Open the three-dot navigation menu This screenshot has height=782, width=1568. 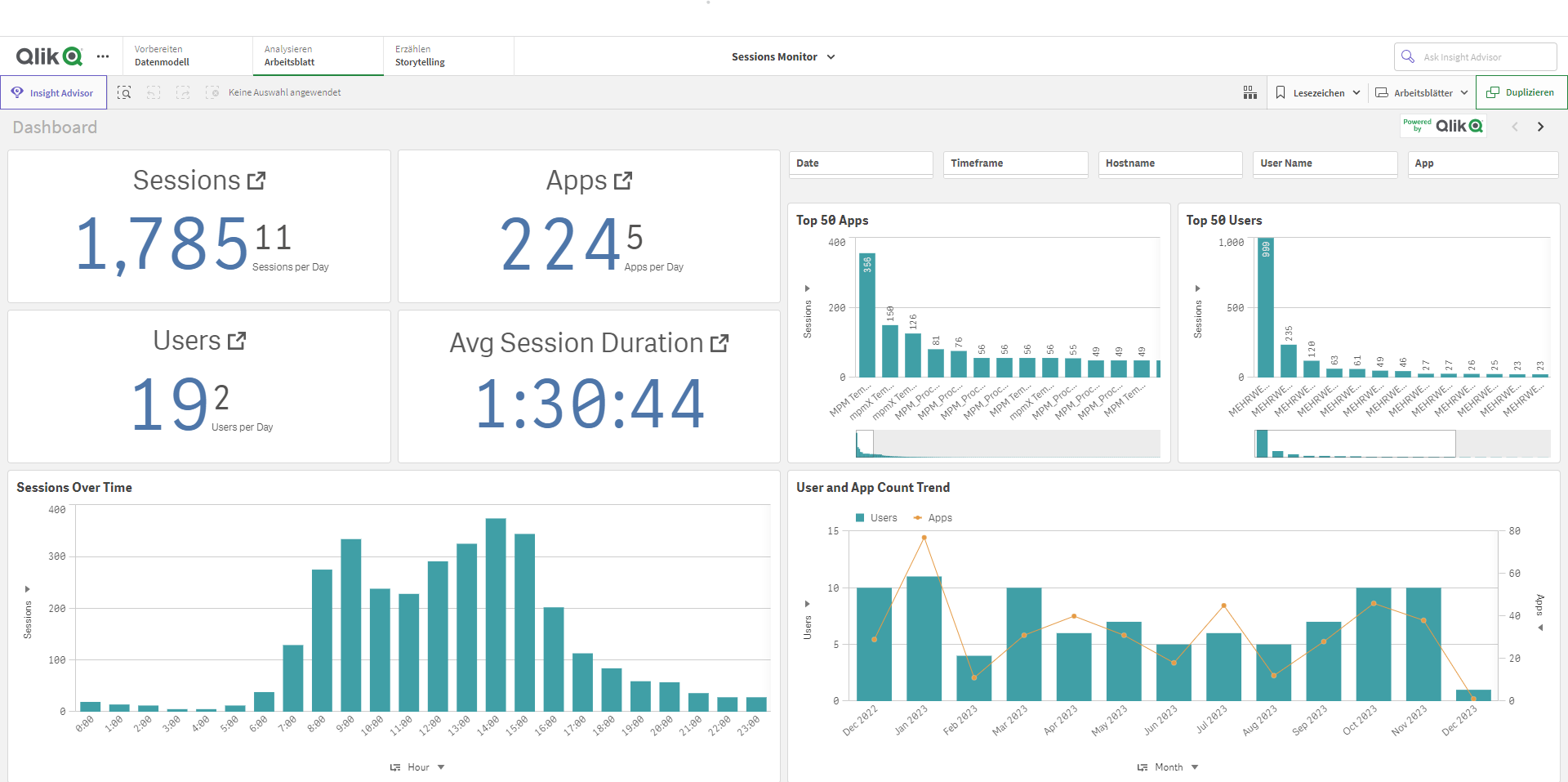tap(103, 56)
